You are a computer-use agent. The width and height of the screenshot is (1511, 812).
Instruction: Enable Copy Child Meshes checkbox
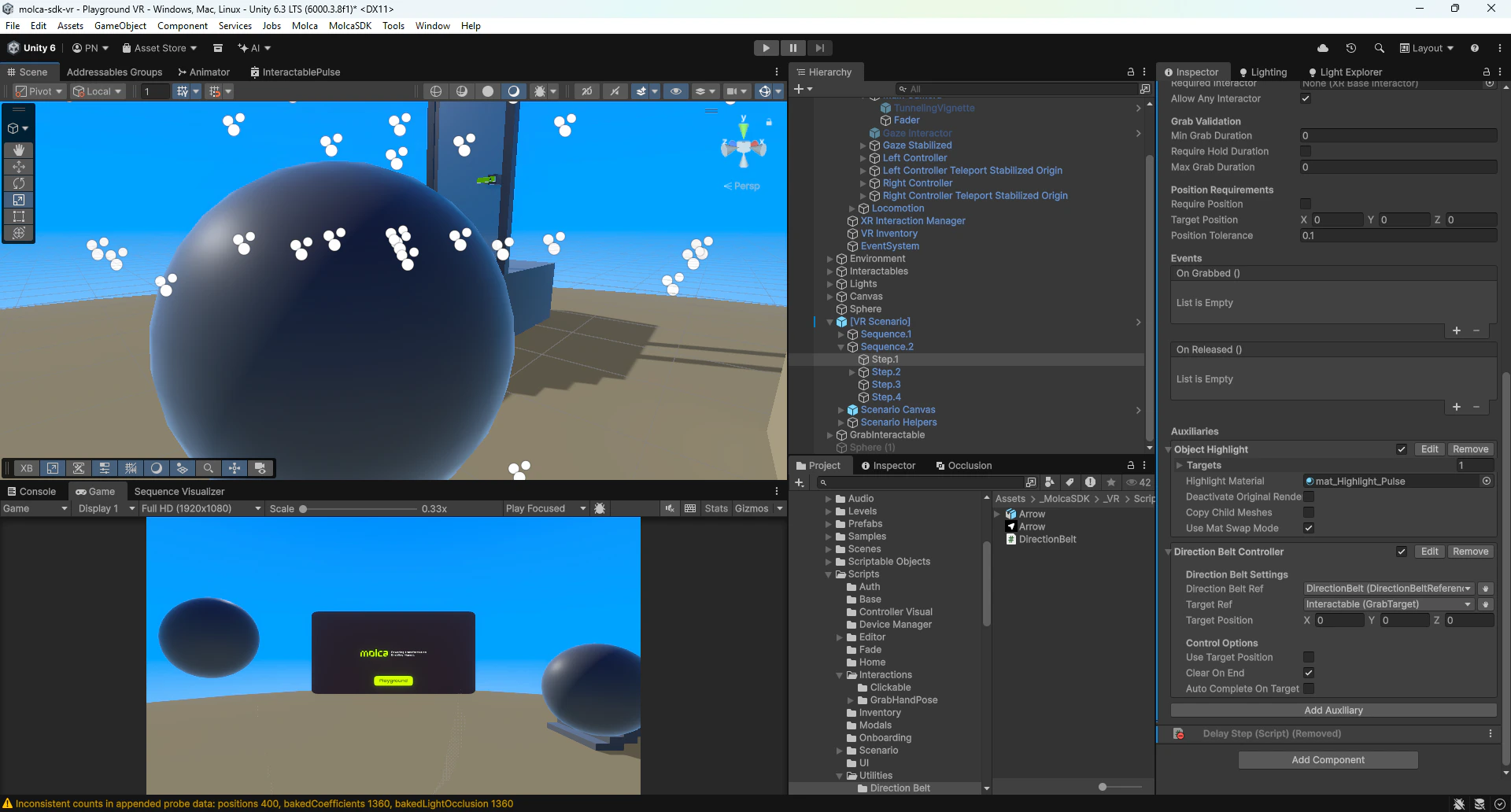[1309, 512]
